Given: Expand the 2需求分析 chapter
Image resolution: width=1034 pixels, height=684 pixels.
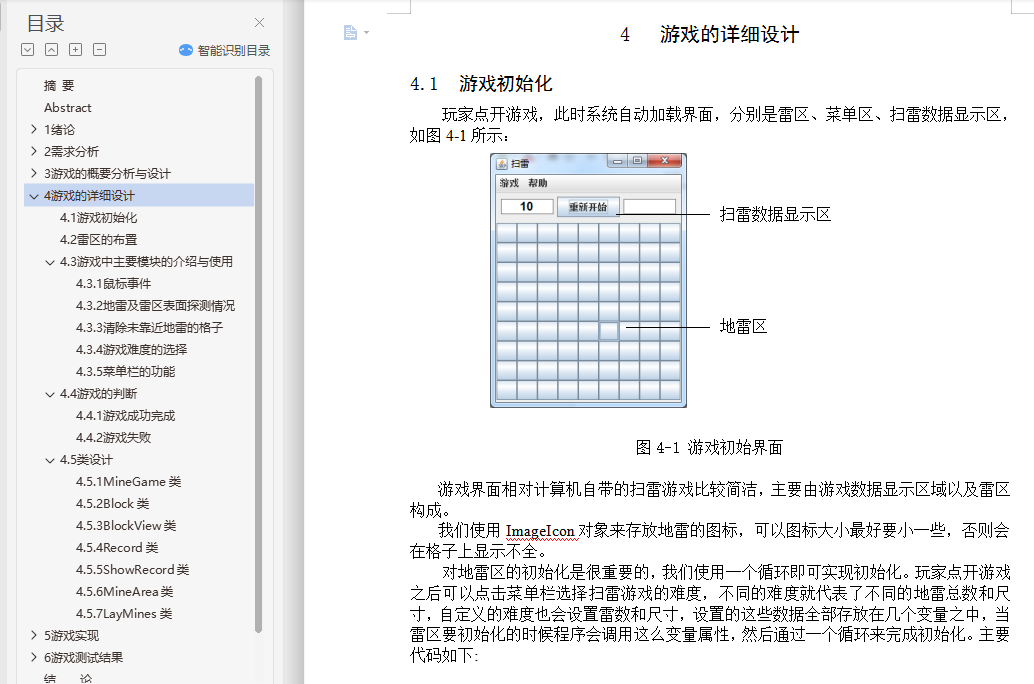Looking at the screenshot, I should click(34, 151).
